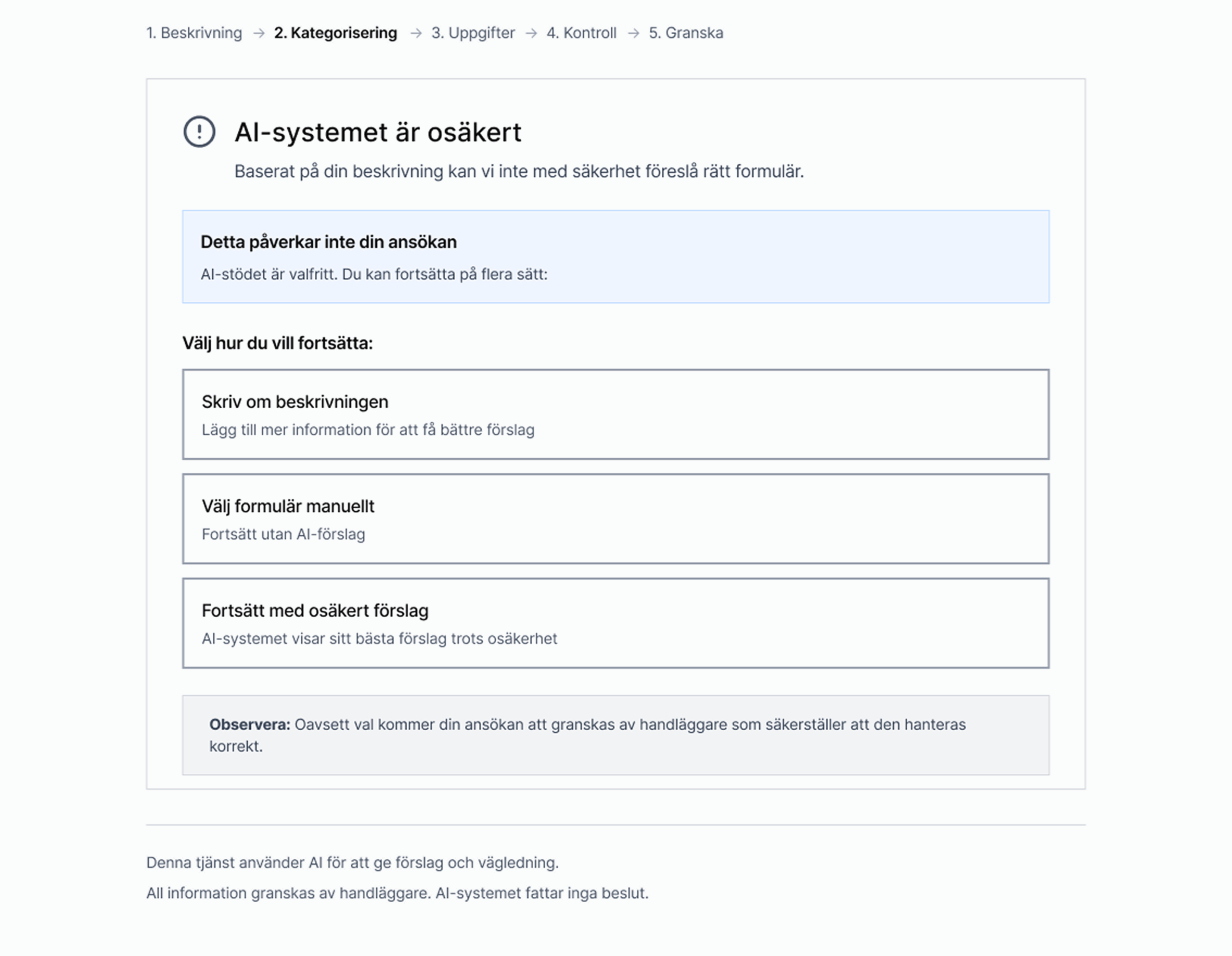Go to step 1. Beskrivning
This screenshot has height=956, width=1232.
[194, 33]
